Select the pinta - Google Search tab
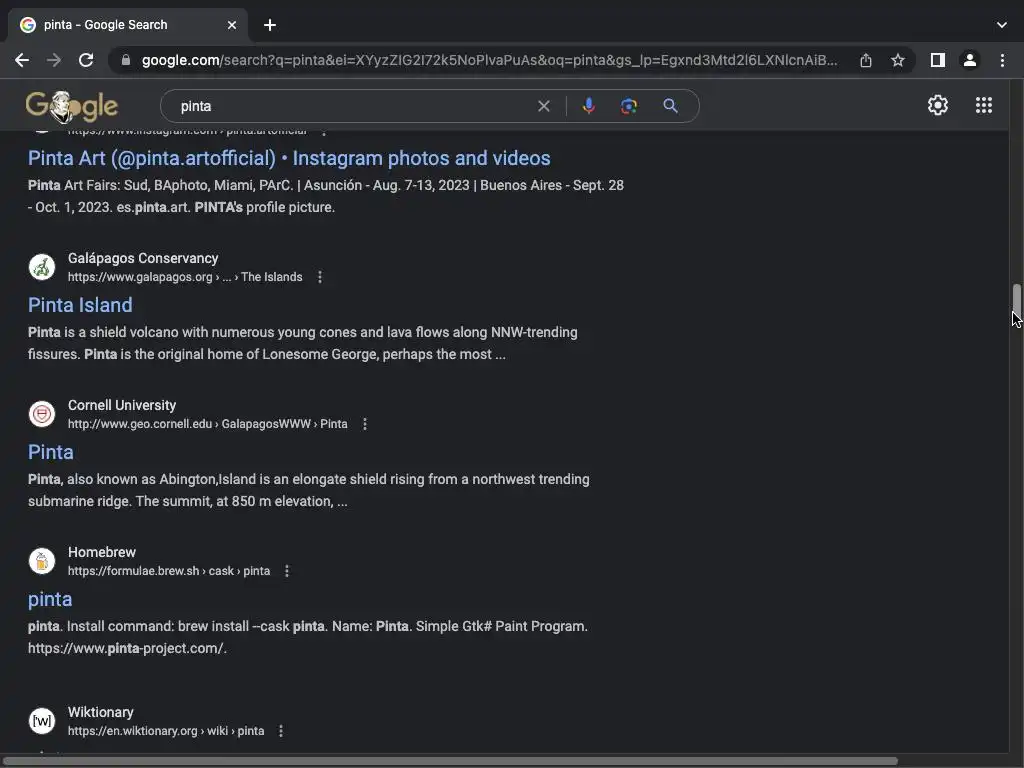The image size is (1024, 768). click(127, 25)
